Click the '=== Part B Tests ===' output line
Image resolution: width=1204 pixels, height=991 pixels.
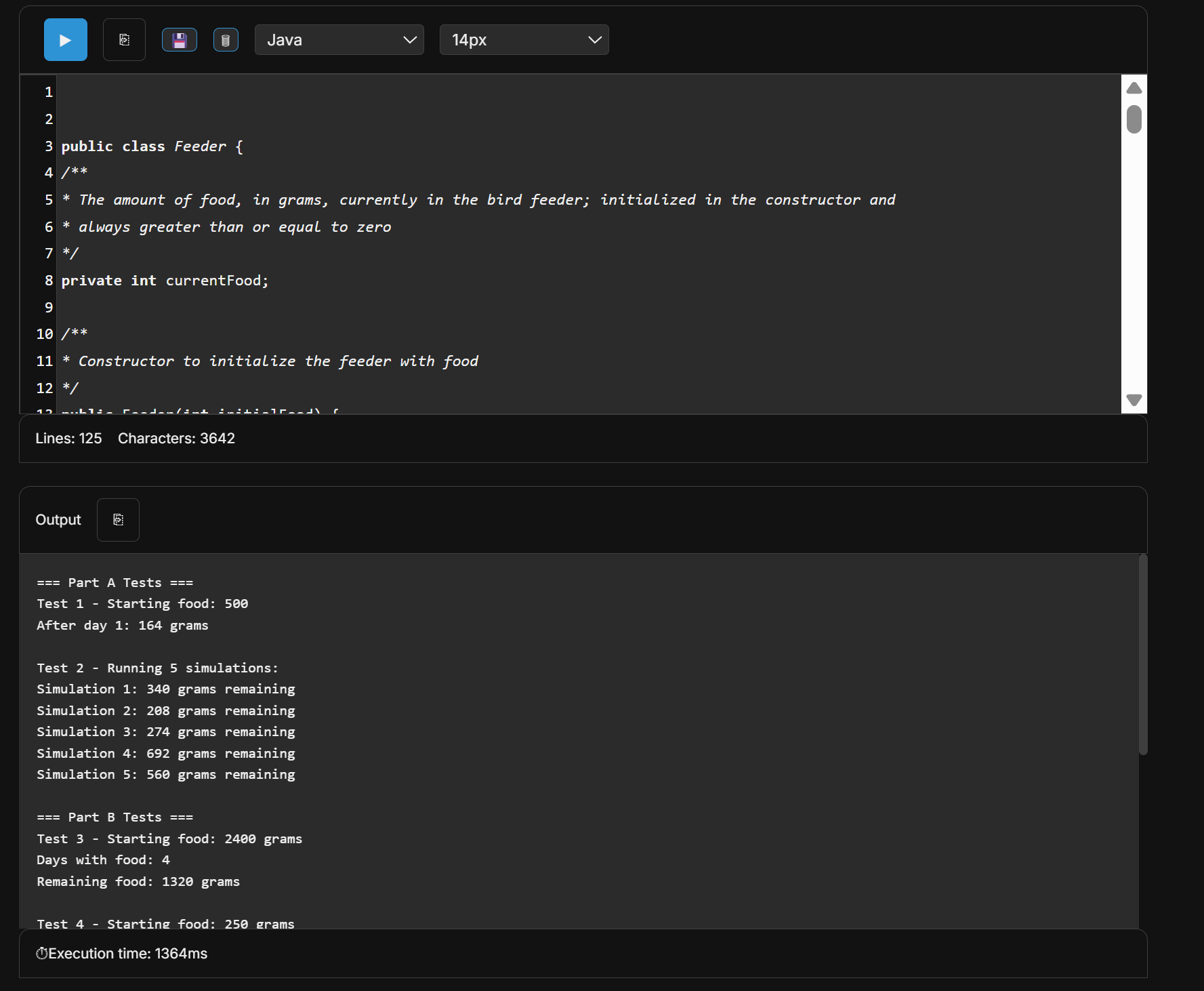pyautogui.click(x=115, y=817)
